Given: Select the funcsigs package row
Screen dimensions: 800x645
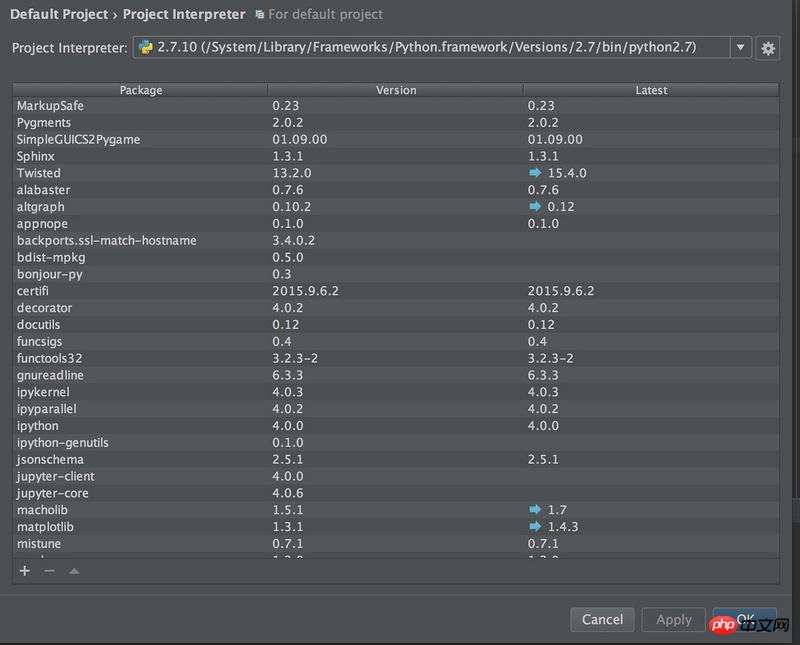Looking at the screenshot, I should (x=396, y=341).
